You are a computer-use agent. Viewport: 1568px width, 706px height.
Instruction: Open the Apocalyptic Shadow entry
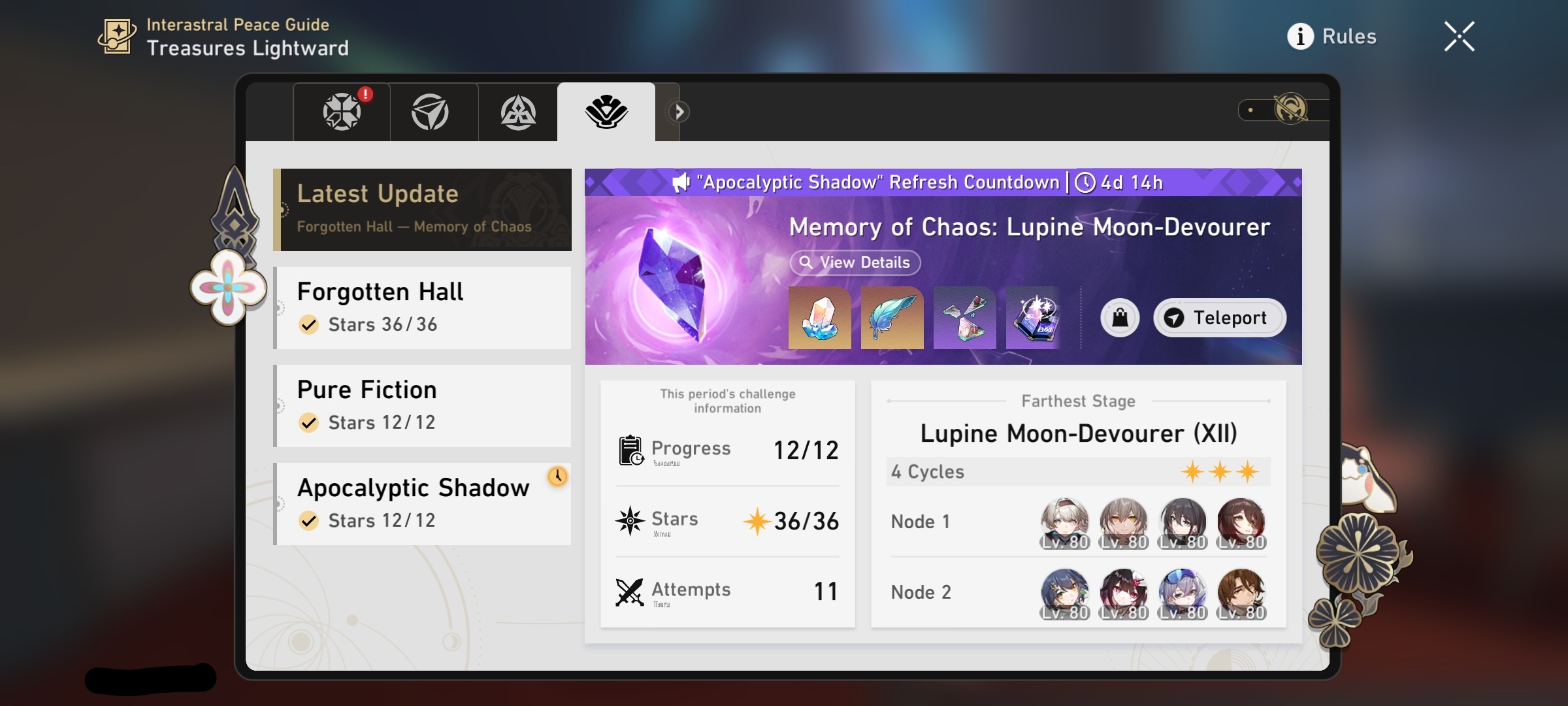(x=422, y=503)
